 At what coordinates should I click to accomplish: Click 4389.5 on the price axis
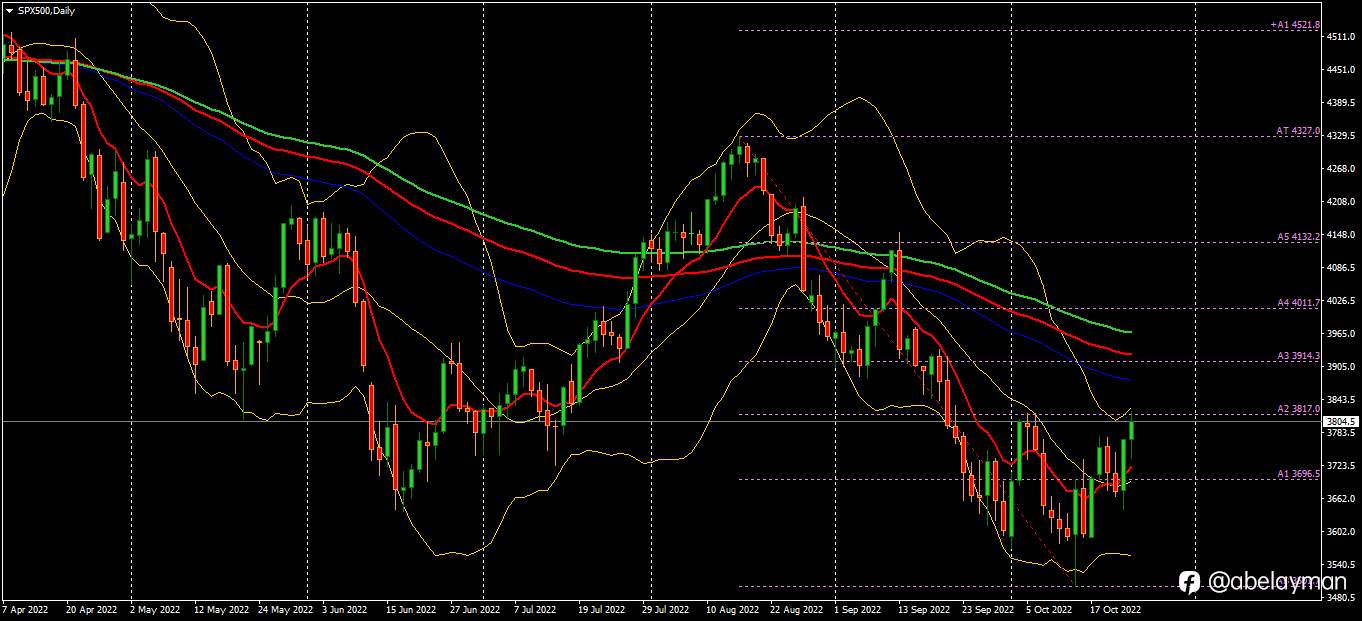(1341, 102)
